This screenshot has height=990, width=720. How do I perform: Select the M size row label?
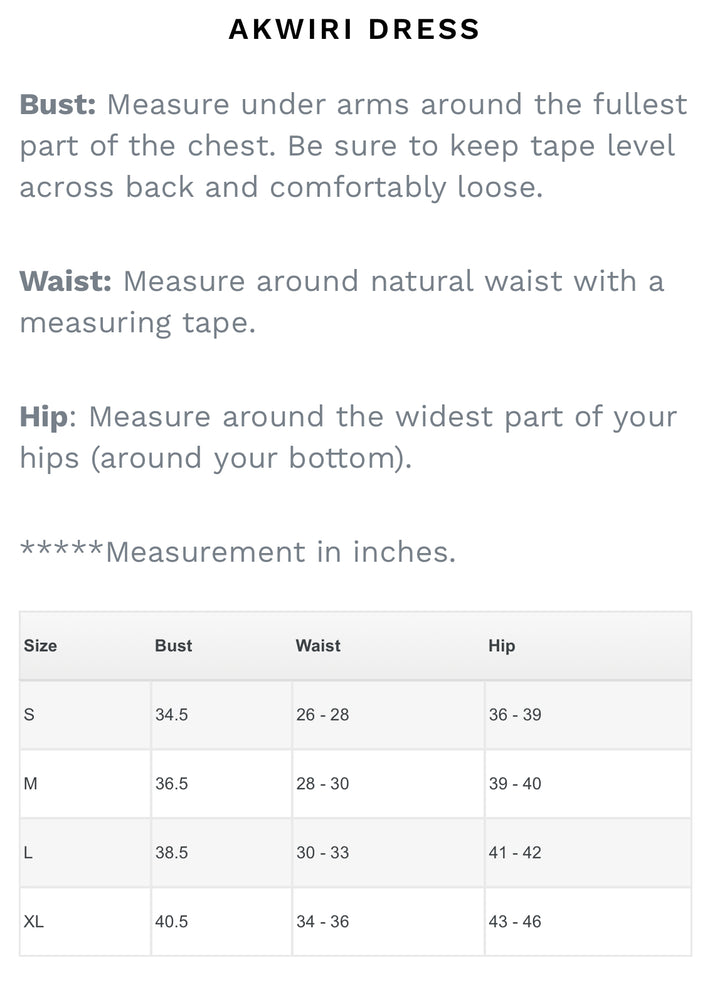pos(30,784)
